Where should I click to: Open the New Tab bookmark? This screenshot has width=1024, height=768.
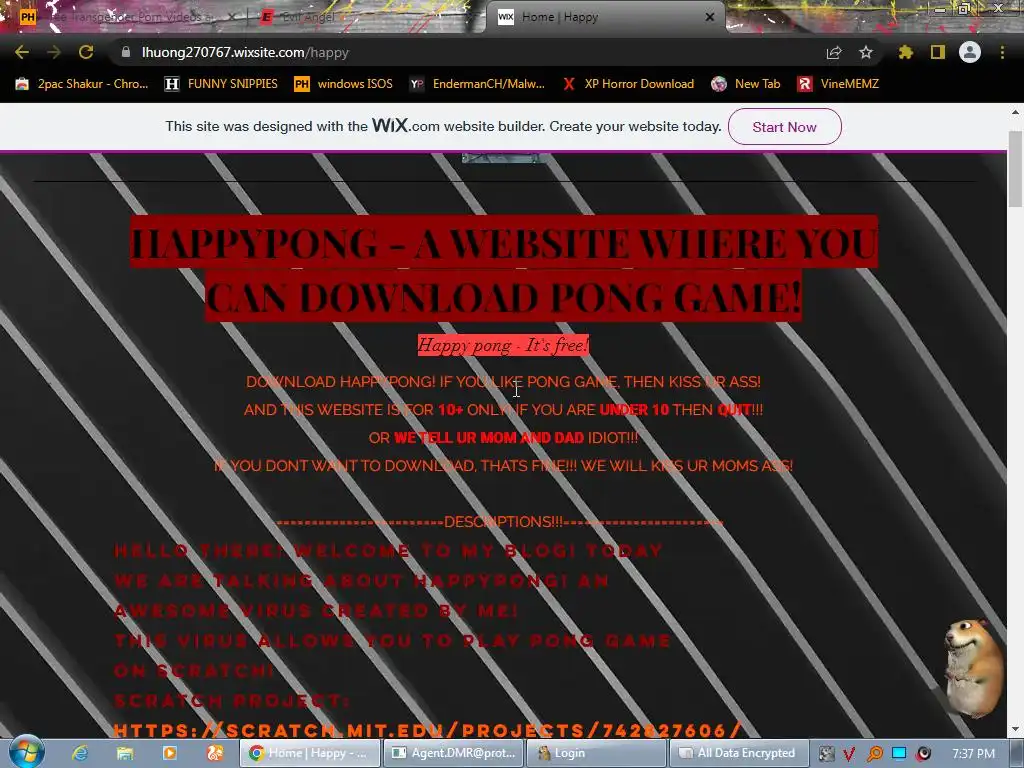(746, 84)
